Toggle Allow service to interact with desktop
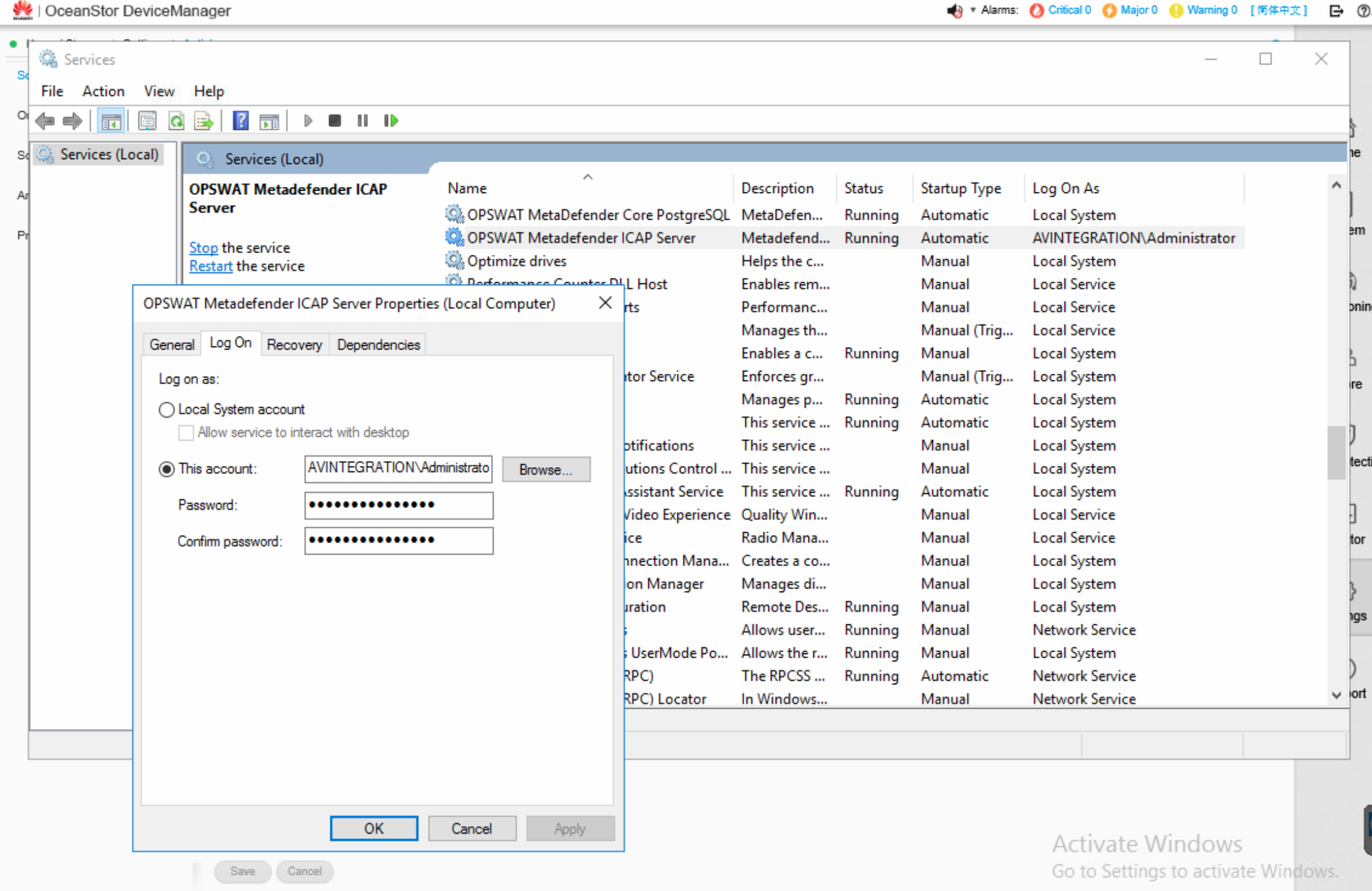The image size is (1372, 891). [186, 433]
